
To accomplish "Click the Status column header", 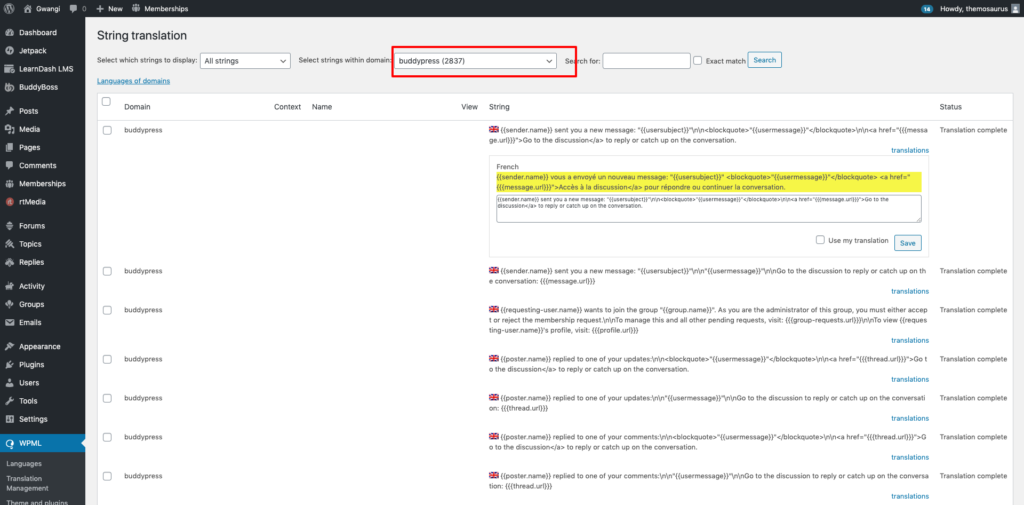I will click(950, 107).
